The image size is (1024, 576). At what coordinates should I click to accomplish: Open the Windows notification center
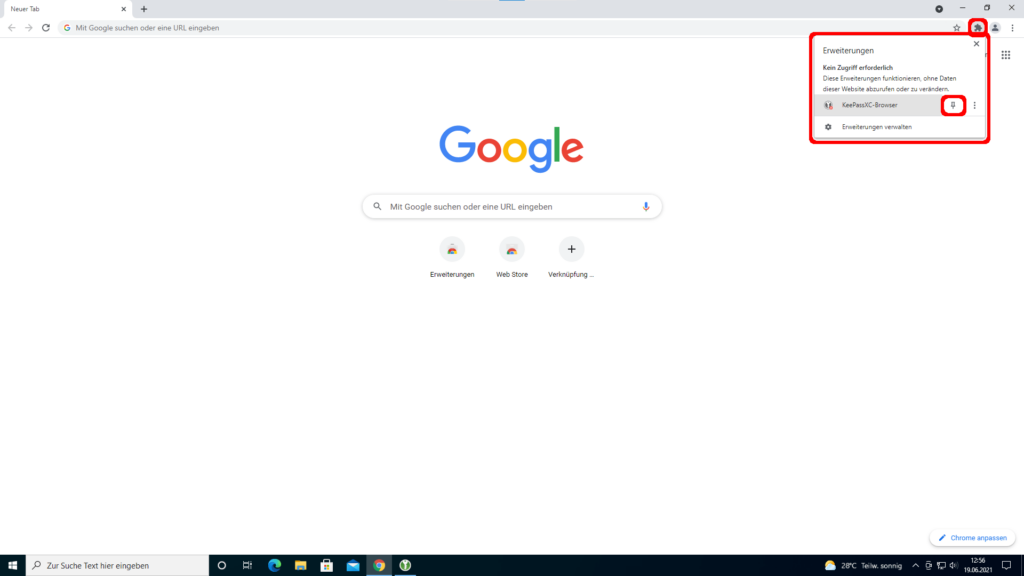pos(1006,566)
